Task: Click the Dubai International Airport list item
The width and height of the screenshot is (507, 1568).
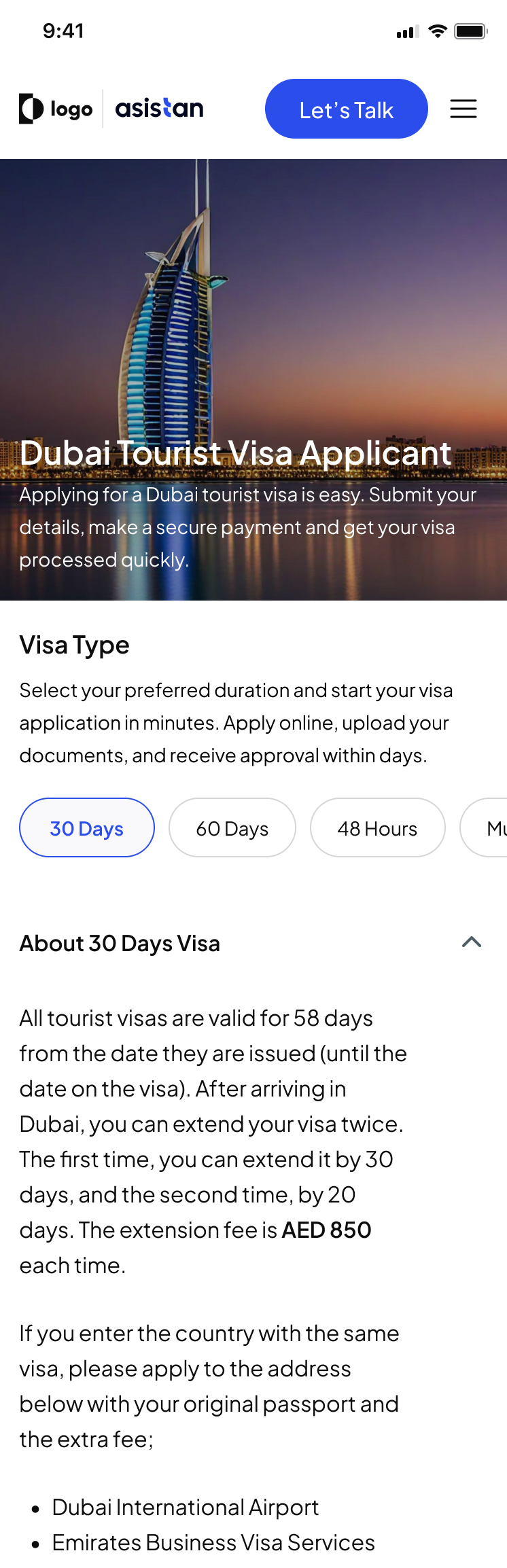Action: point(185,1508)
